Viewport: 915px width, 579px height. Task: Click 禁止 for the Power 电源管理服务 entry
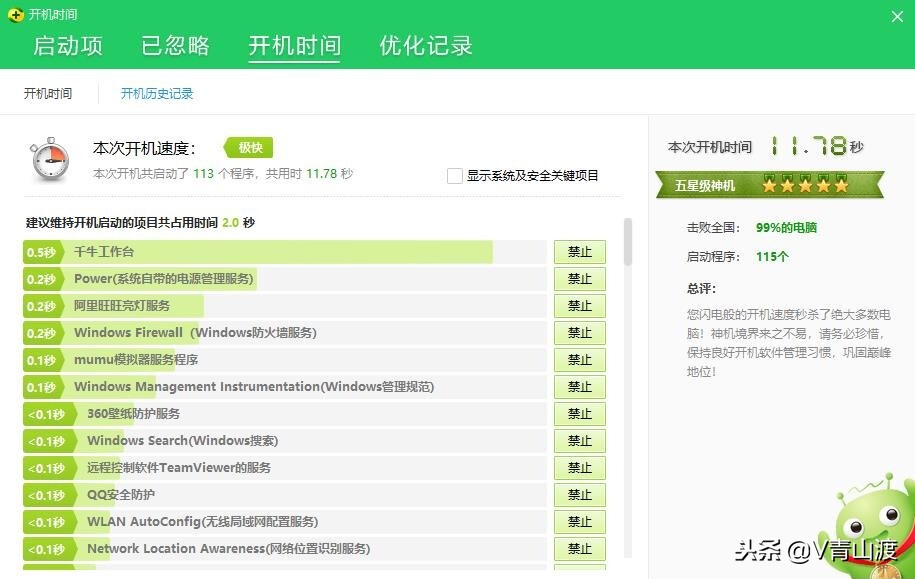[x=579, y=279]
